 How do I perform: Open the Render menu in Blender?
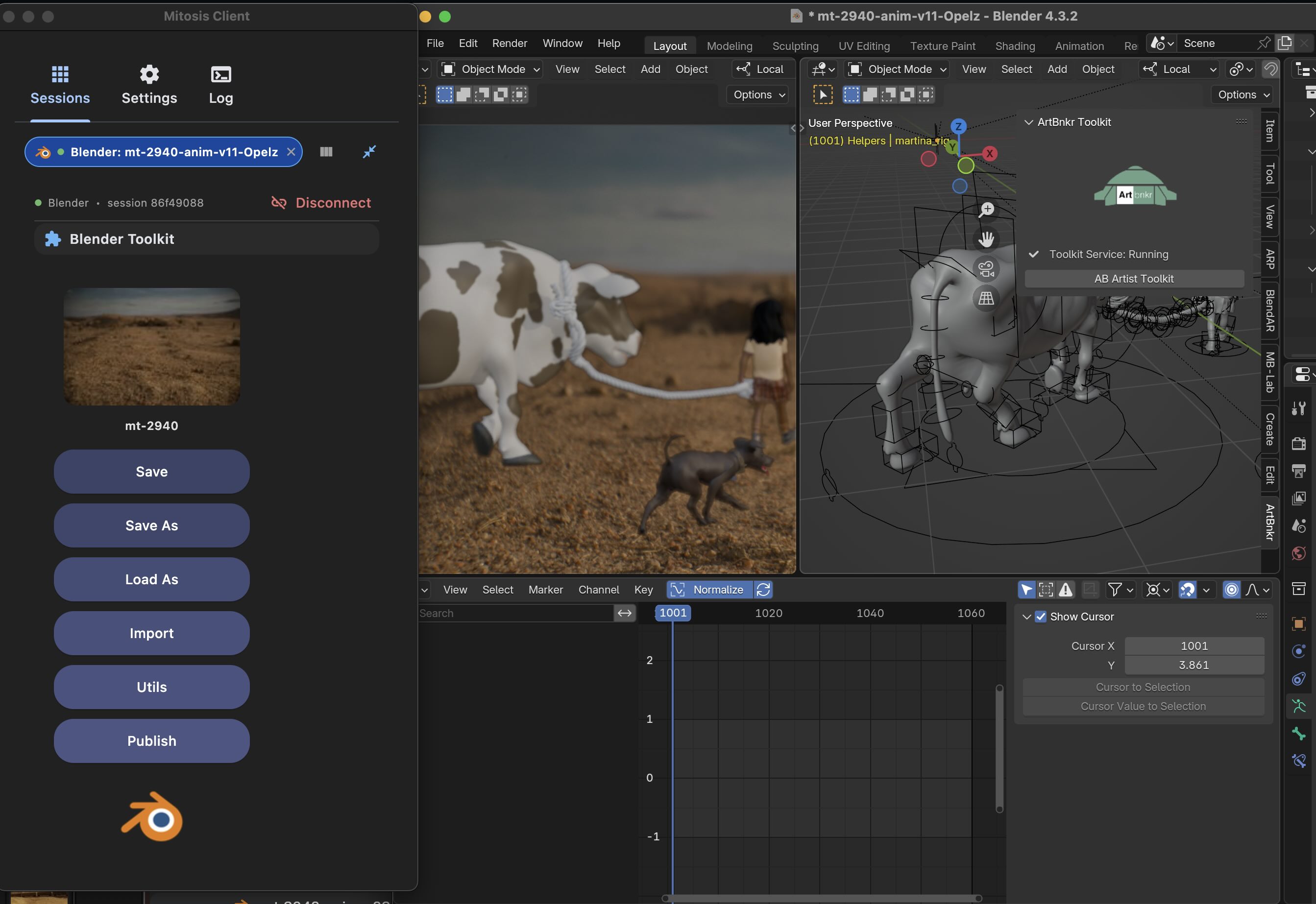[x=510, y=43]
